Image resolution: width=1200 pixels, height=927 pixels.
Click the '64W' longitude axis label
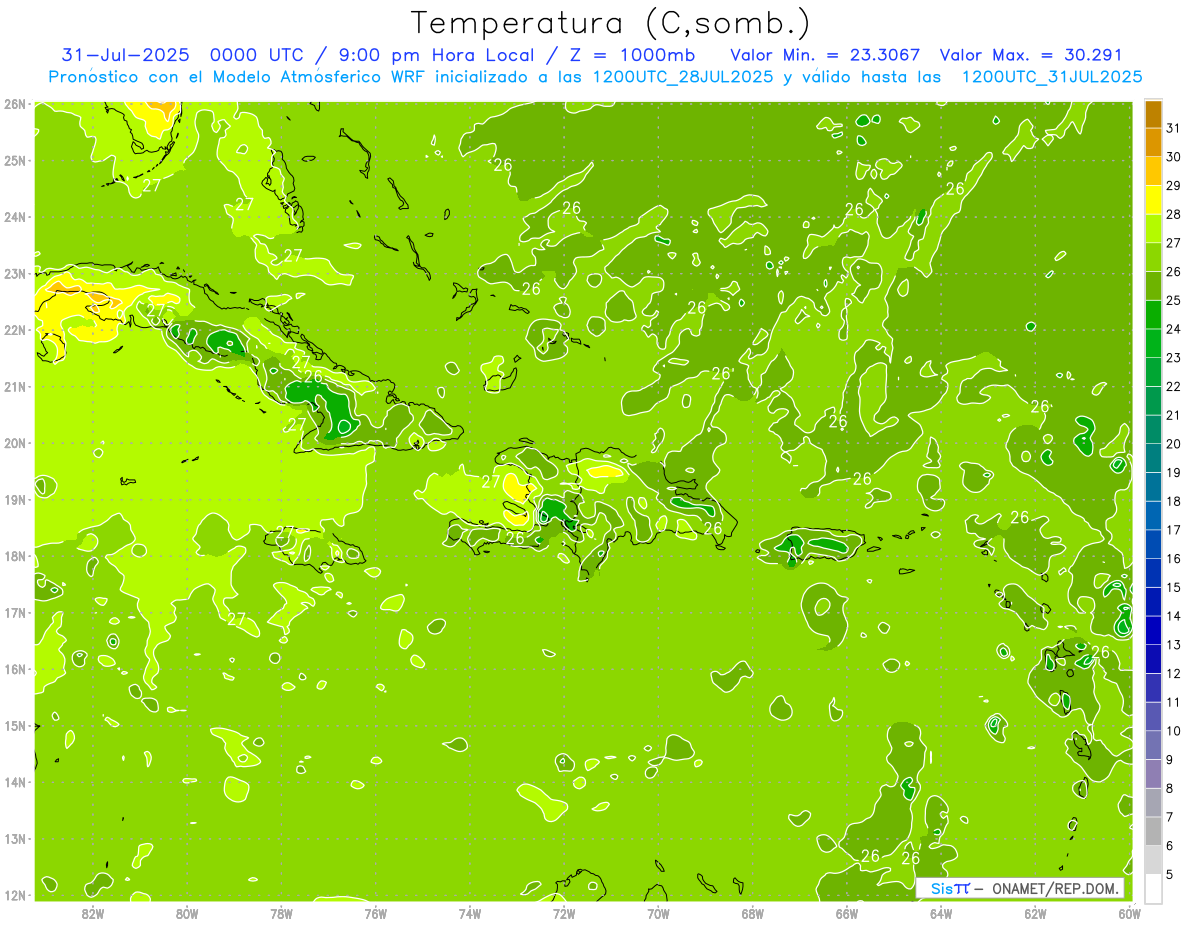point(941,913)
